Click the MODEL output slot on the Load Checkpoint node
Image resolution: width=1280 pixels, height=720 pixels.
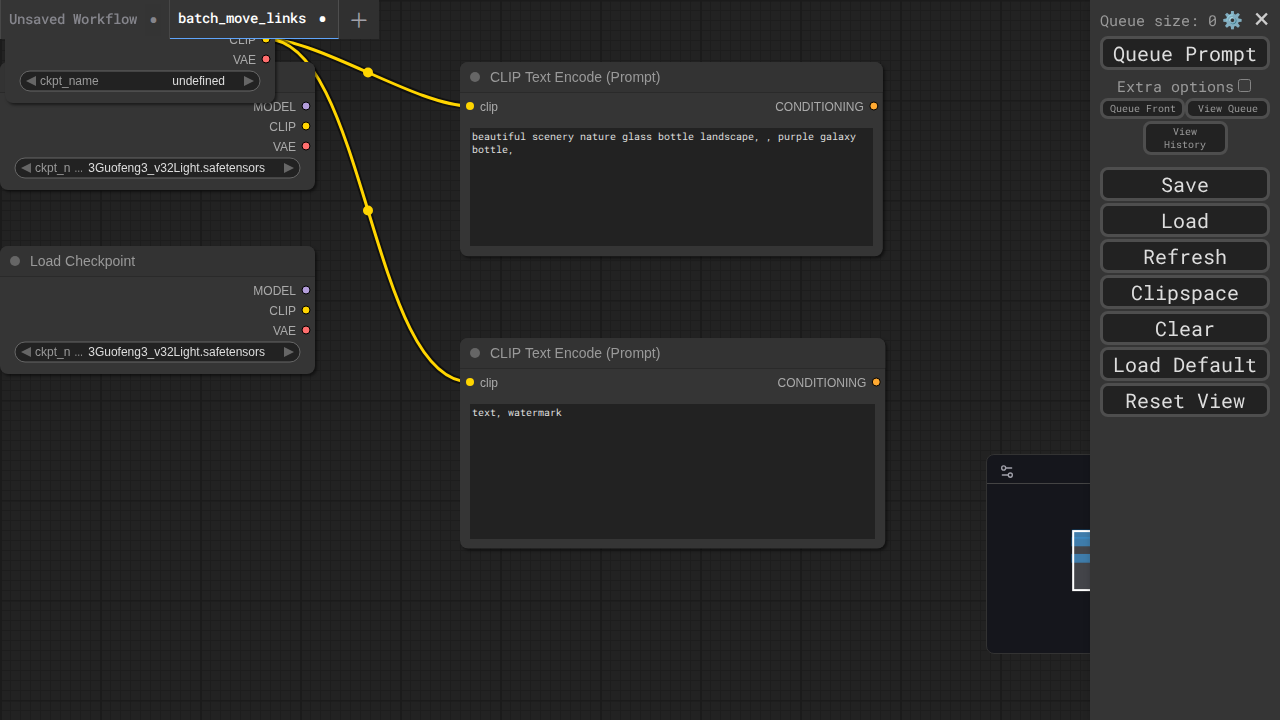pyautogui.click(x=306, y=290)
